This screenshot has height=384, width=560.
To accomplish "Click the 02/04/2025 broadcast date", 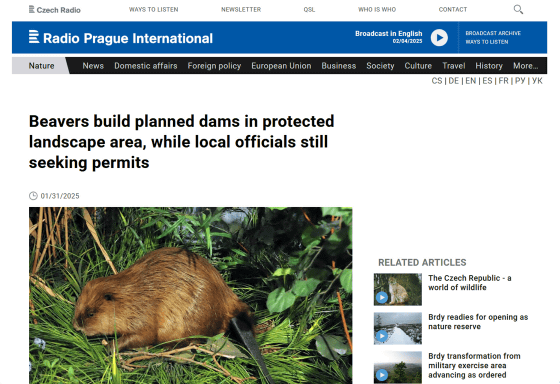I will pos(407,41).
